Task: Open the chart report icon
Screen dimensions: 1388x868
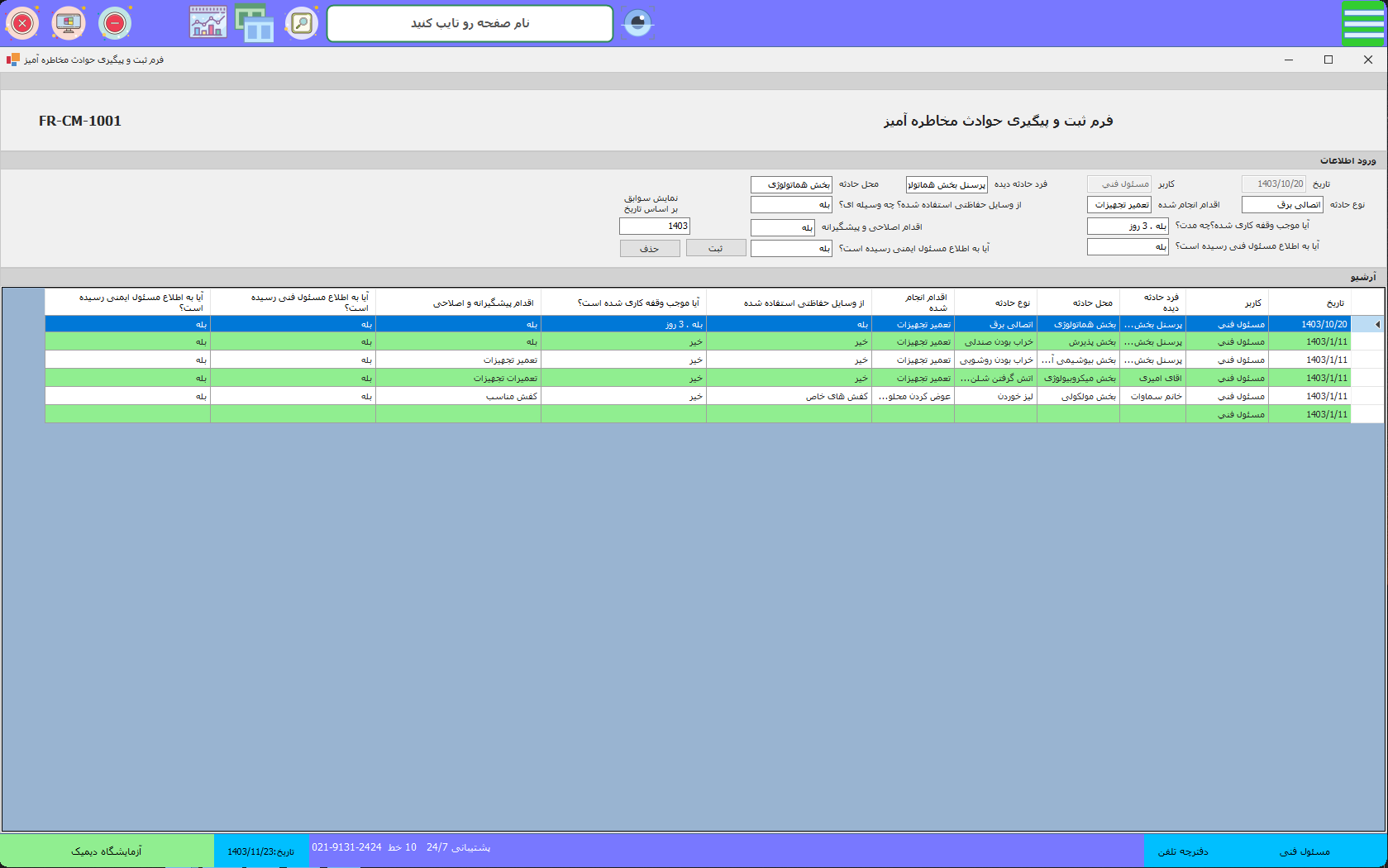Action: pos(208,23)
